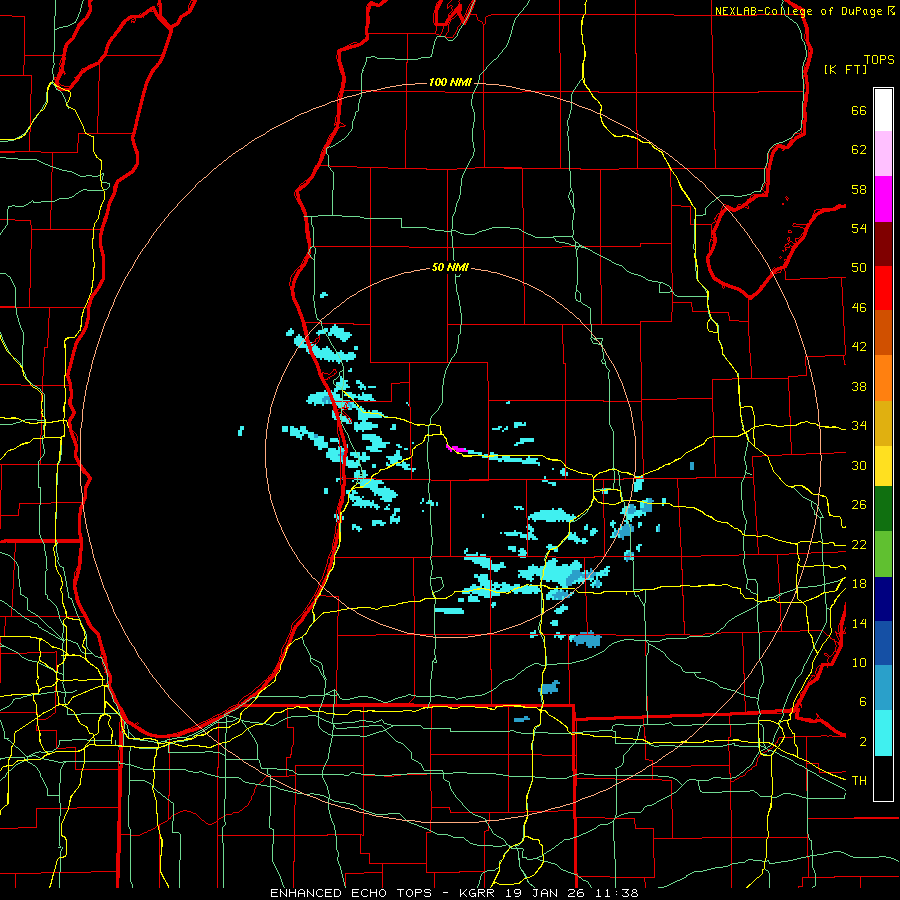This screenshot has width=900, height=900.
Task: Click the legend value "22"
Action: pos(859,544)
